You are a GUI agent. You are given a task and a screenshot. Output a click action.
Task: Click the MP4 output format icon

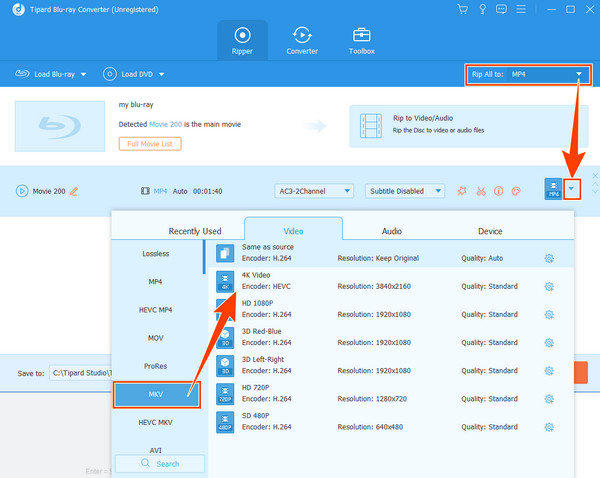click(553, 189)
